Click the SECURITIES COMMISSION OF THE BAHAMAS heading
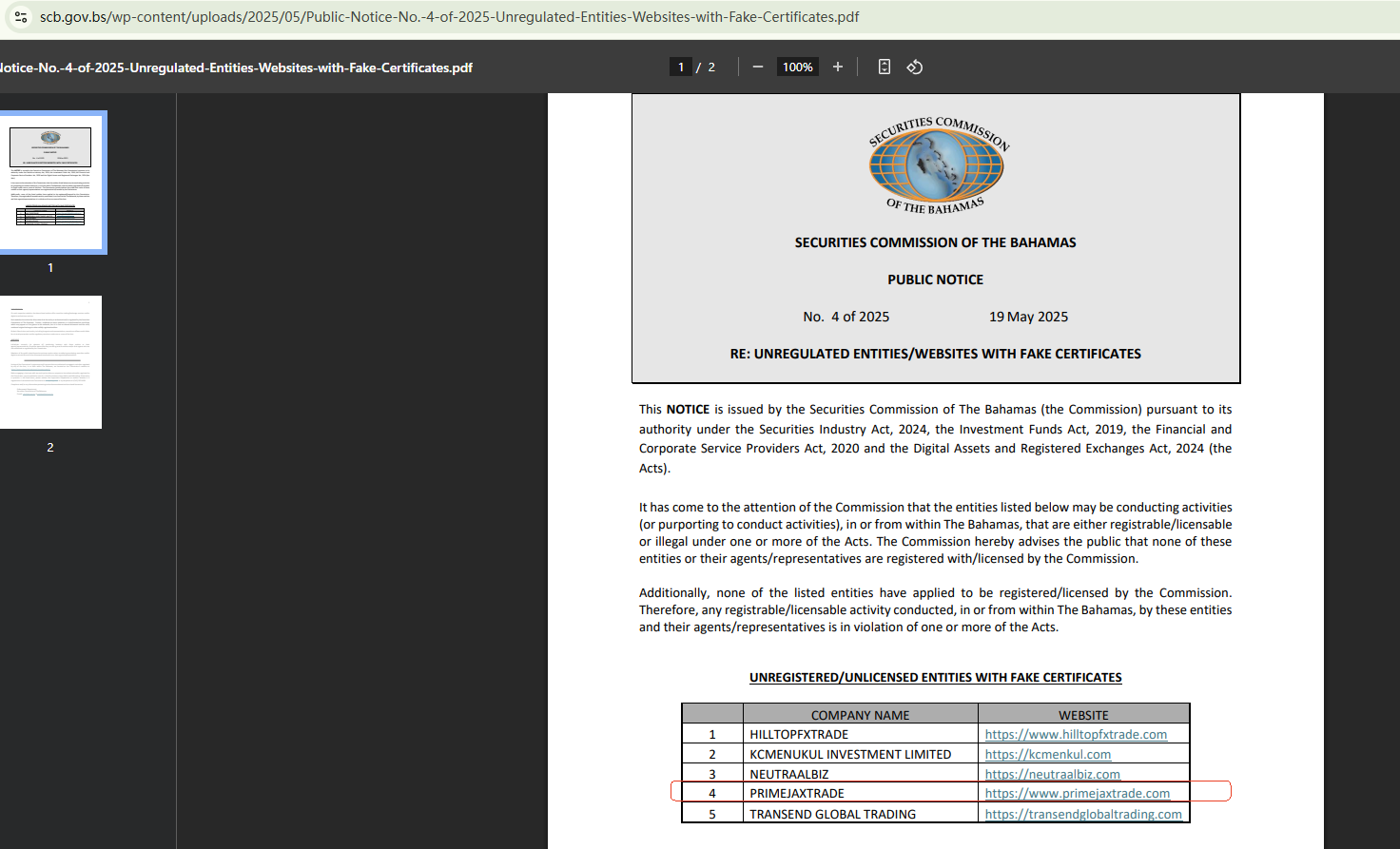 936,242
